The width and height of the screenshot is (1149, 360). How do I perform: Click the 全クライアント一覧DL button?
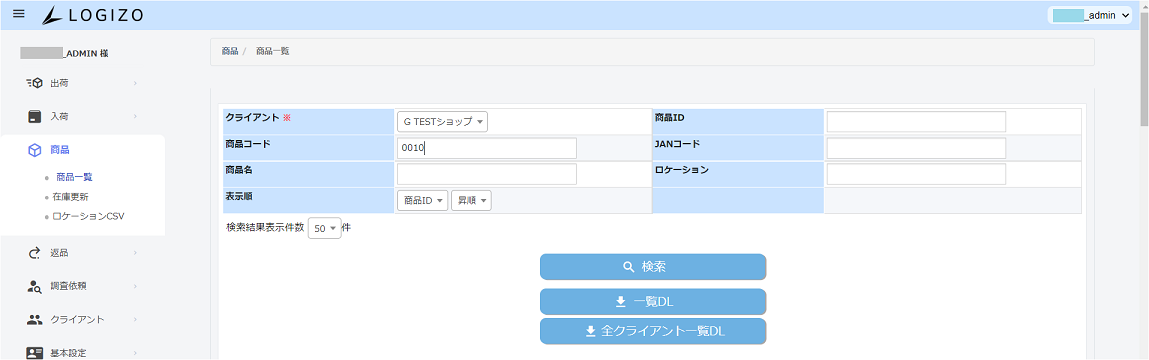653,331
